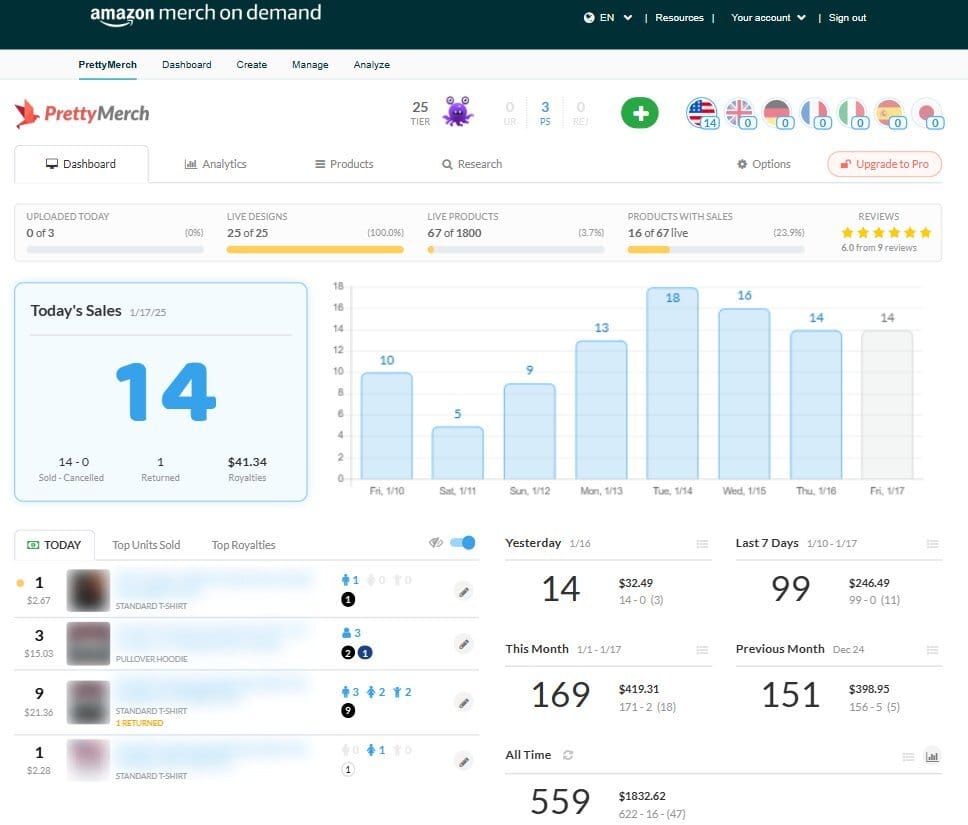968x825 pixels.
Task: Open Previous Month list icon
Action: 932,650
